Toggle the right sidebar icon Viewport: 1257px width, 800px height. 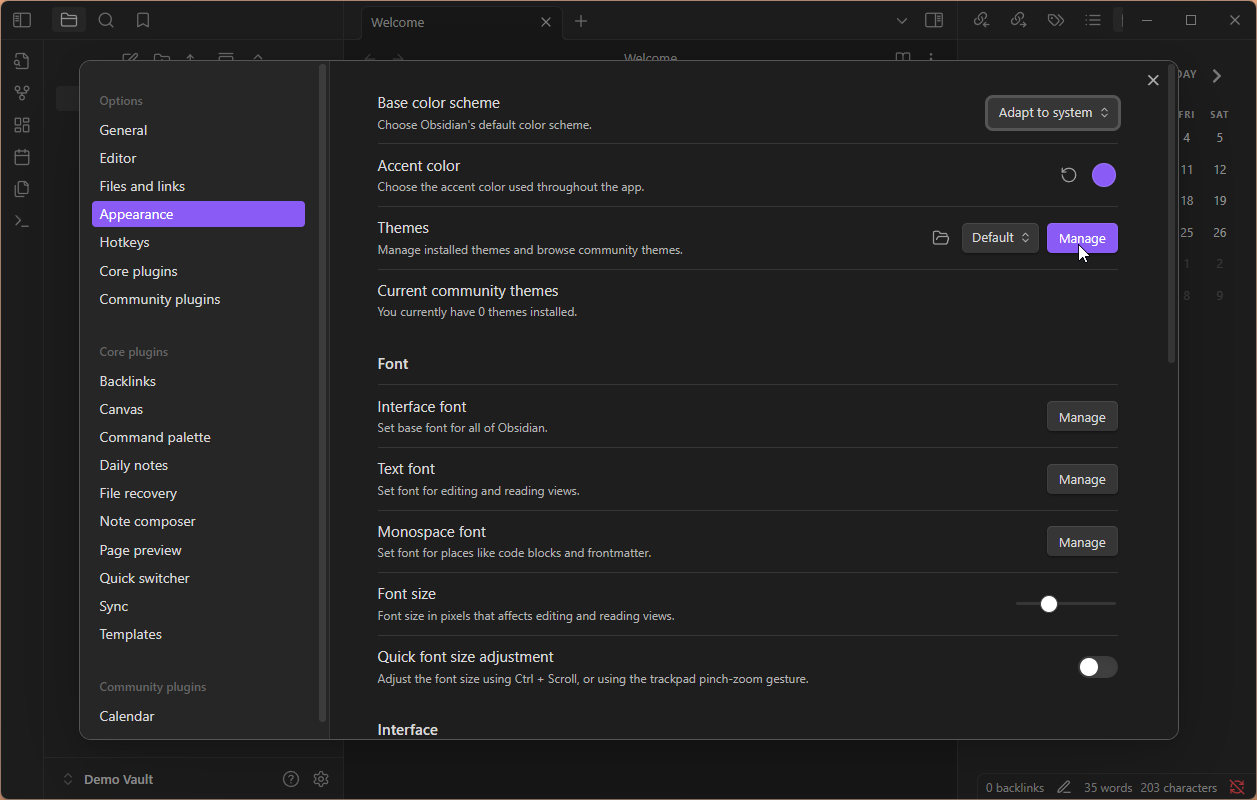[934, 20]
